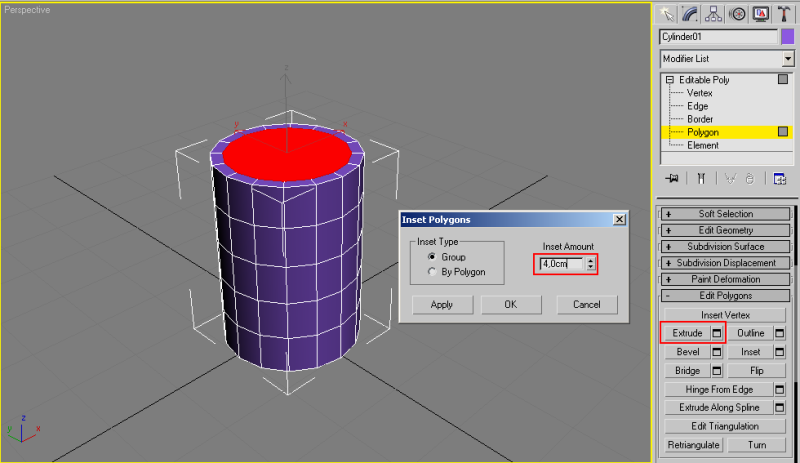Click the Outline button
Image resolution: width=800 pixels, height=463 pixels.
751,333
